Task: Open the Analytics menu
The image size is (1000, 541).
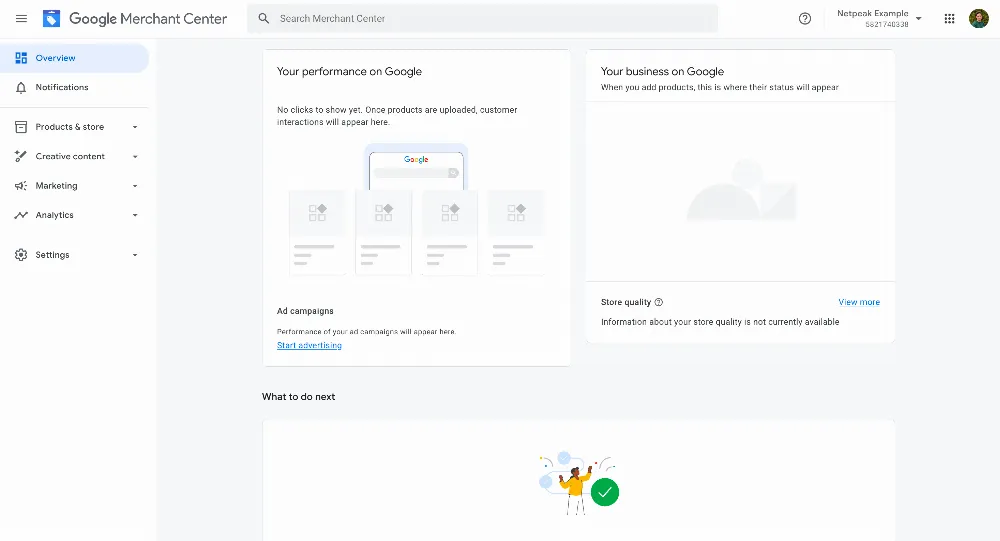Action: click(x=74, y=215)
